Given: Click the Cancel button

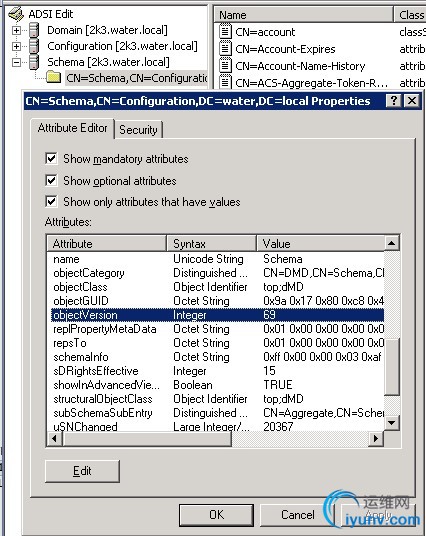Looking at the screenshot, I should tap(297, 514).
